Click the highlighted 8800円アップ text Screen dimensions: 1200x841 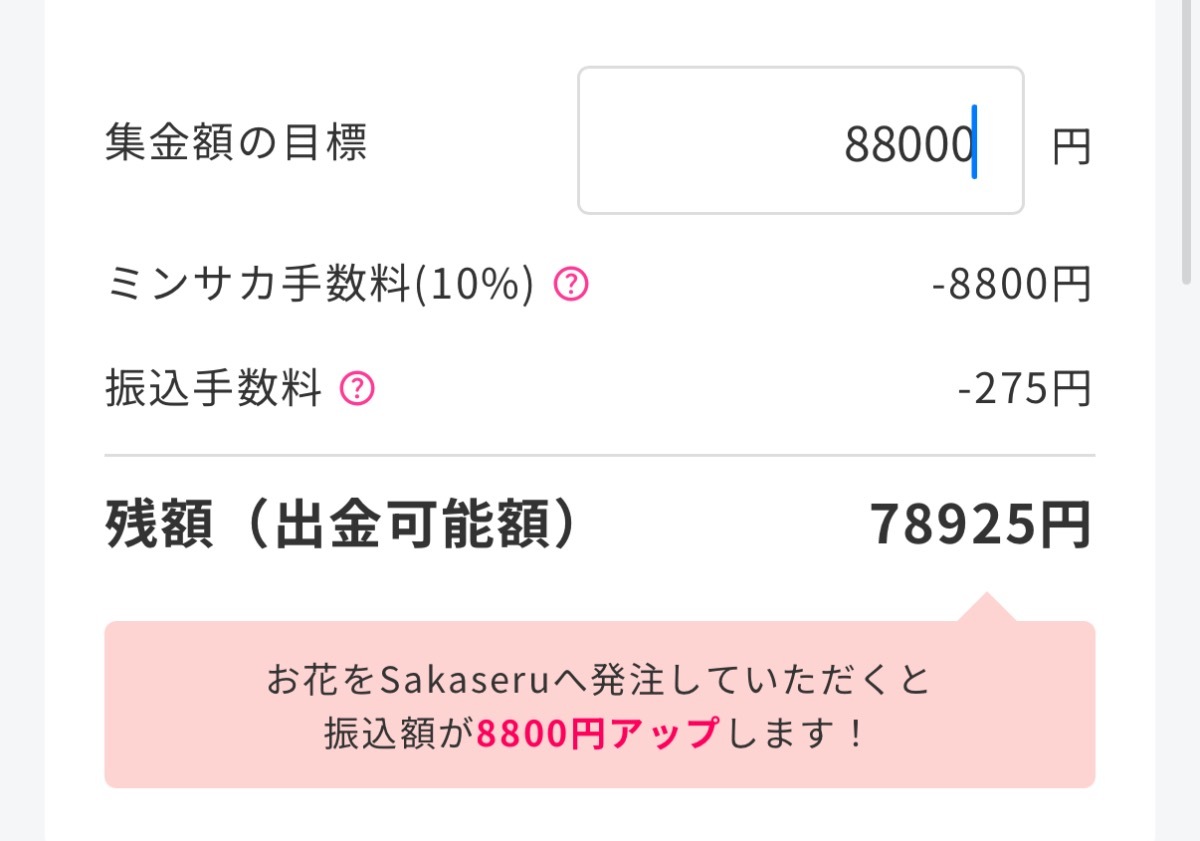click(x=597, y=735)
